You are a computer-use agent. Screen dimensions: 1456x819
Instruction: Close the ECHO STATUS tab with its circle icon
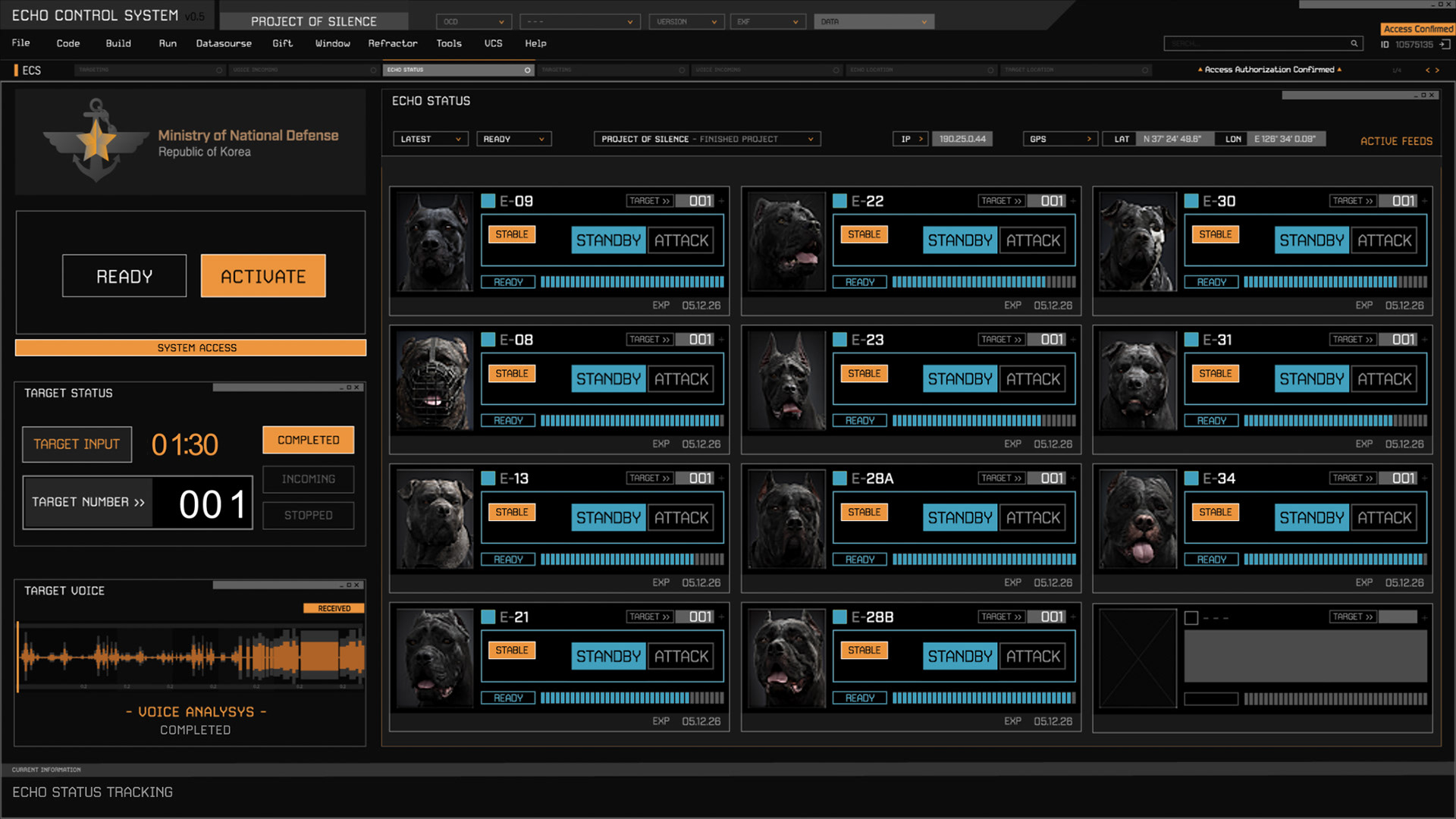[x=527, y=71]
